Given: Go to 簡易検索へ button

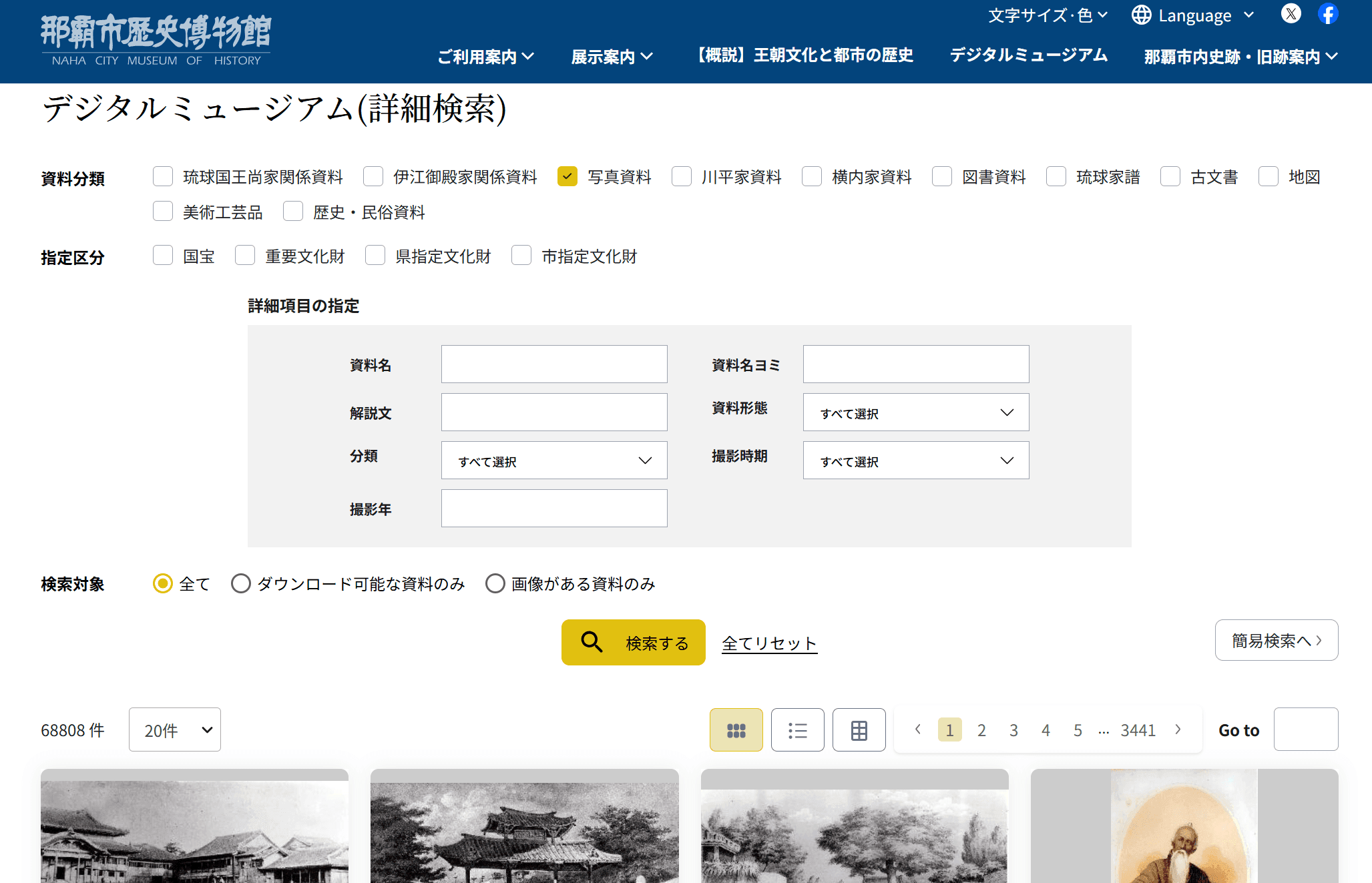Looking at the screenshot, I should [x=1276, y=640].
